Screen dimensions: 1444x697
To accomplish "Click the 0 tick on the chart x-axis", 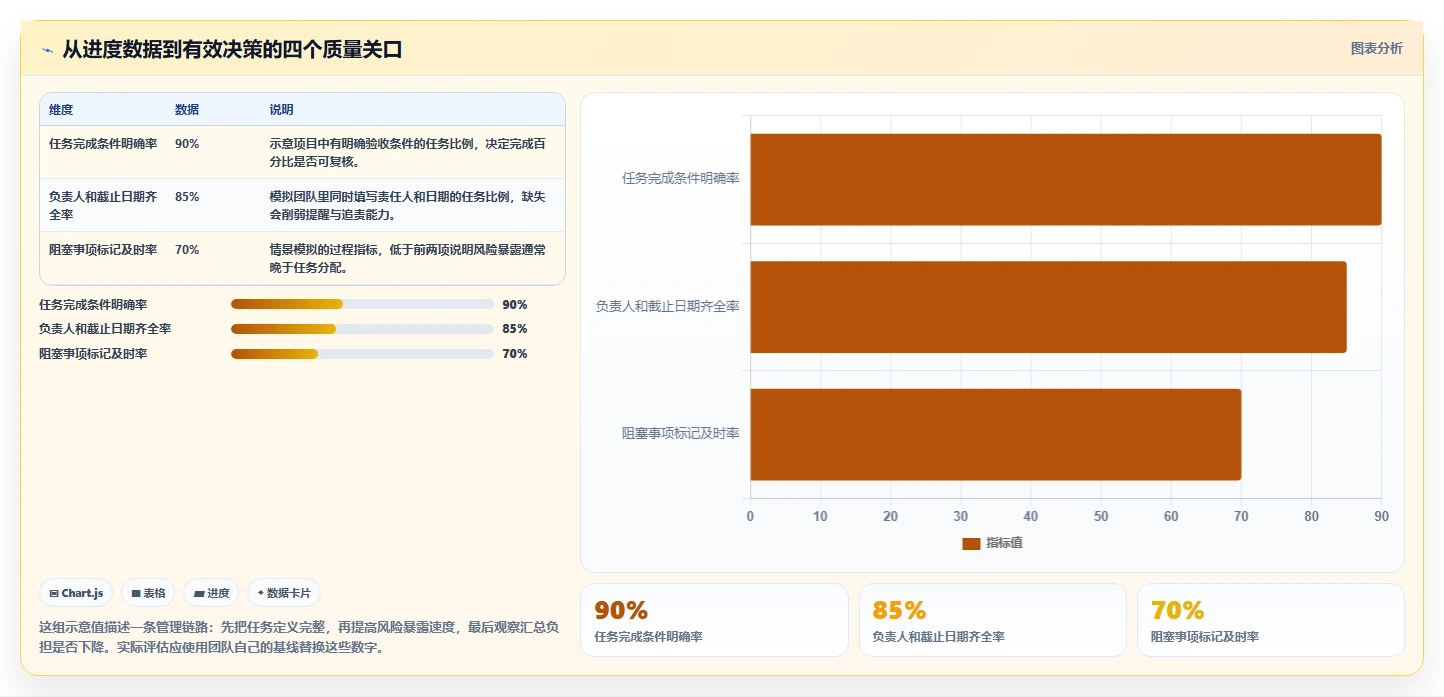I will (x=750, y=517).
